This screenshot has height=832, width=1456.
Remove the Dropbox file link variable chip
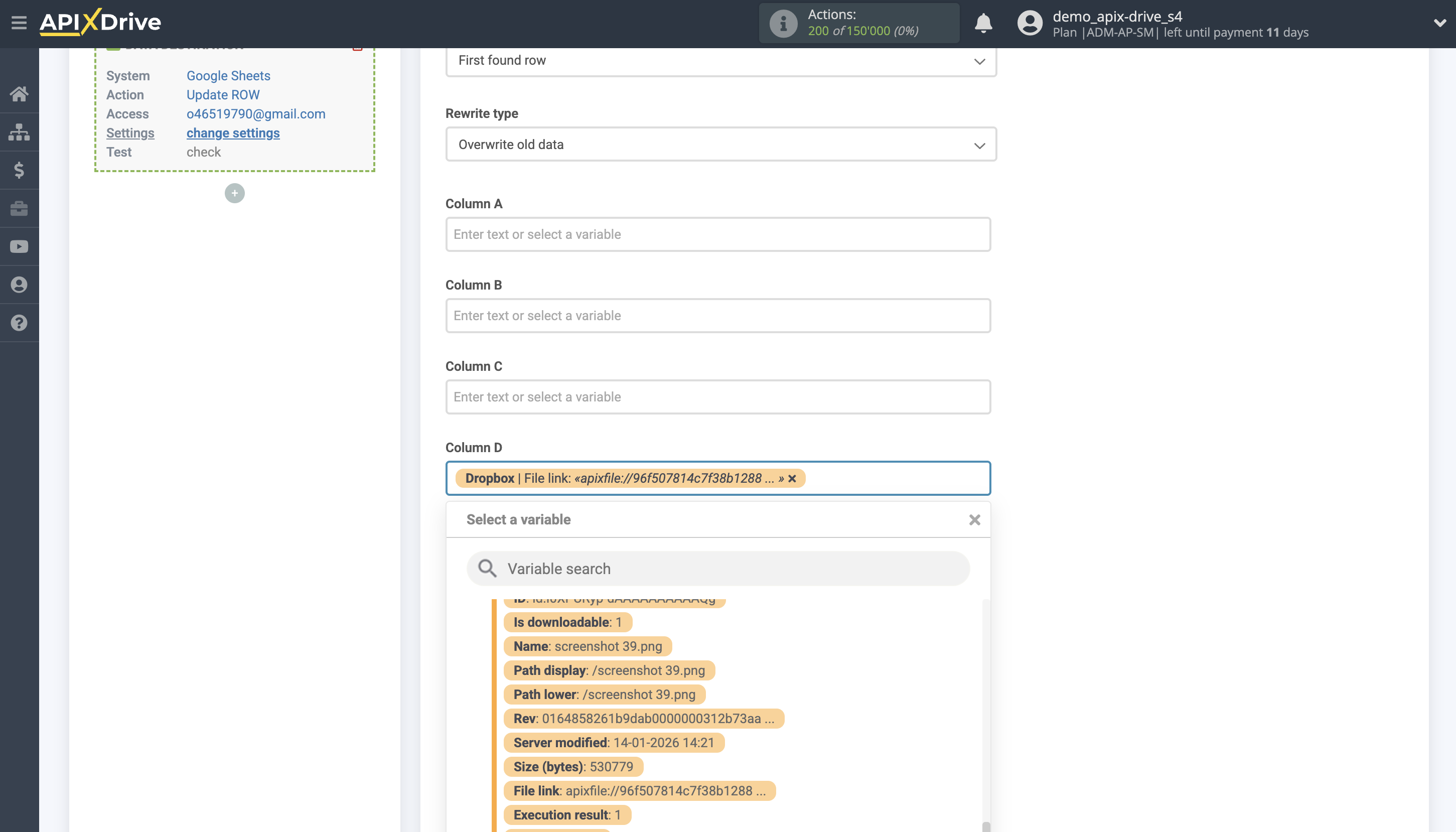click(x=793, y=479)
